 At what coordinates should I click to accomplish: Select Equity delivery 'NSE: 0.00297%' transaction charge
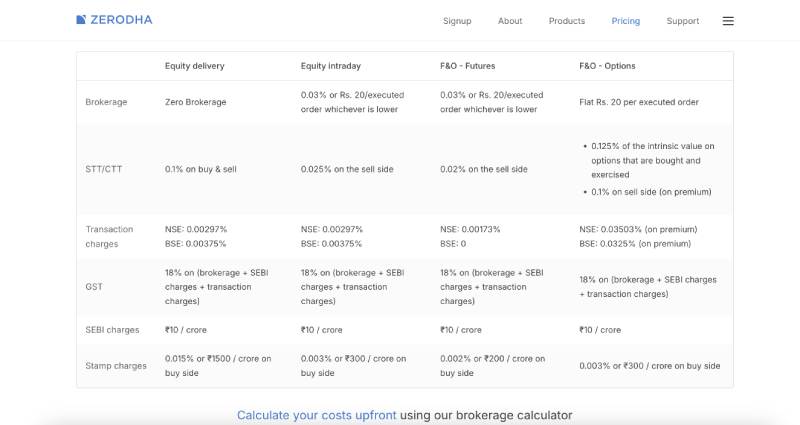(196, 230)
